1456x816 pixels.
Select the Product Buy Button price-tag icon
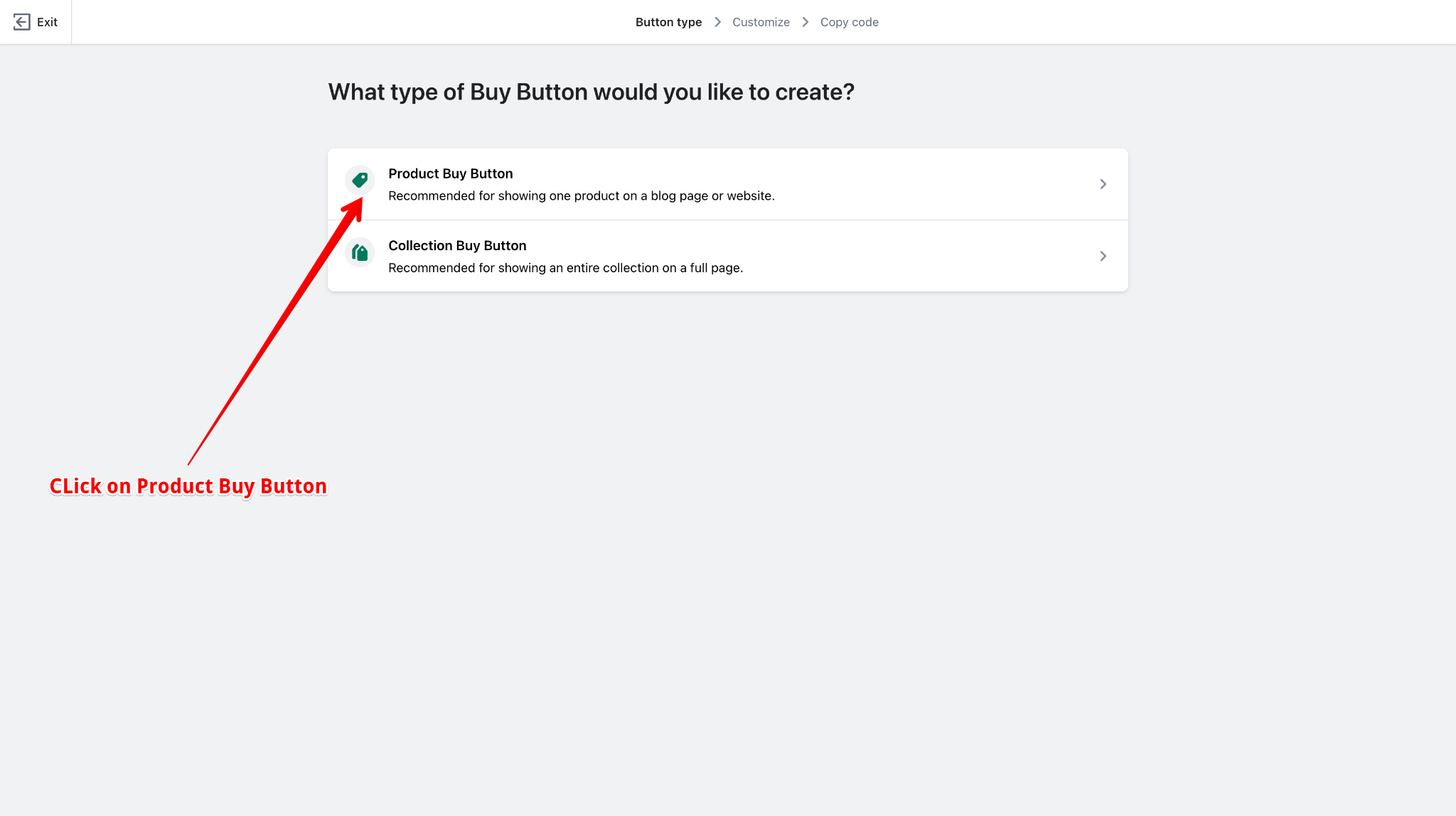click(359, 180)
